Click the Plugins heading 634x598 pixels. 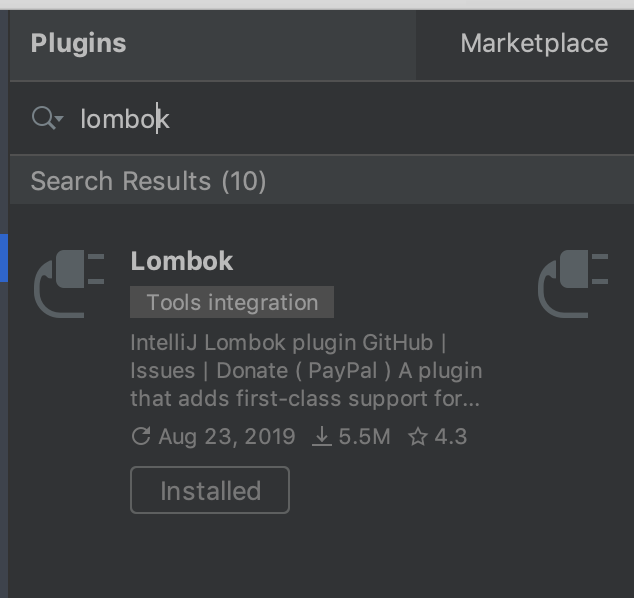click(x=78, y=44)
